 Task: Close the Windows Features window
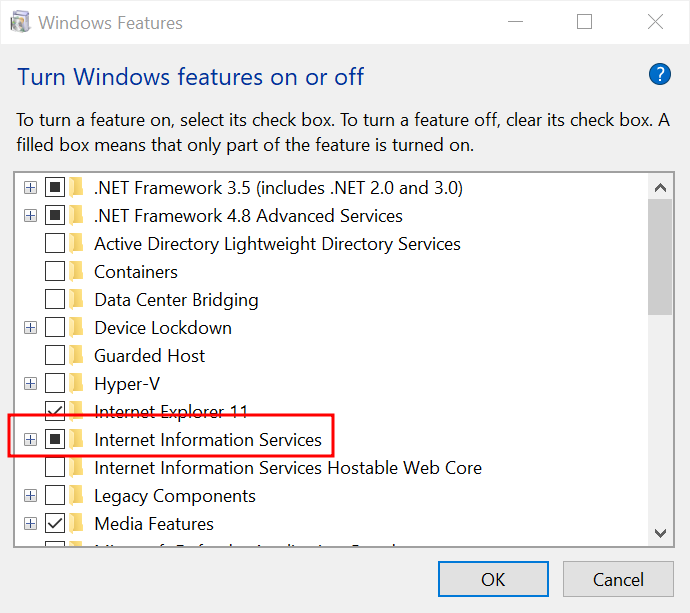pos(655,22)
